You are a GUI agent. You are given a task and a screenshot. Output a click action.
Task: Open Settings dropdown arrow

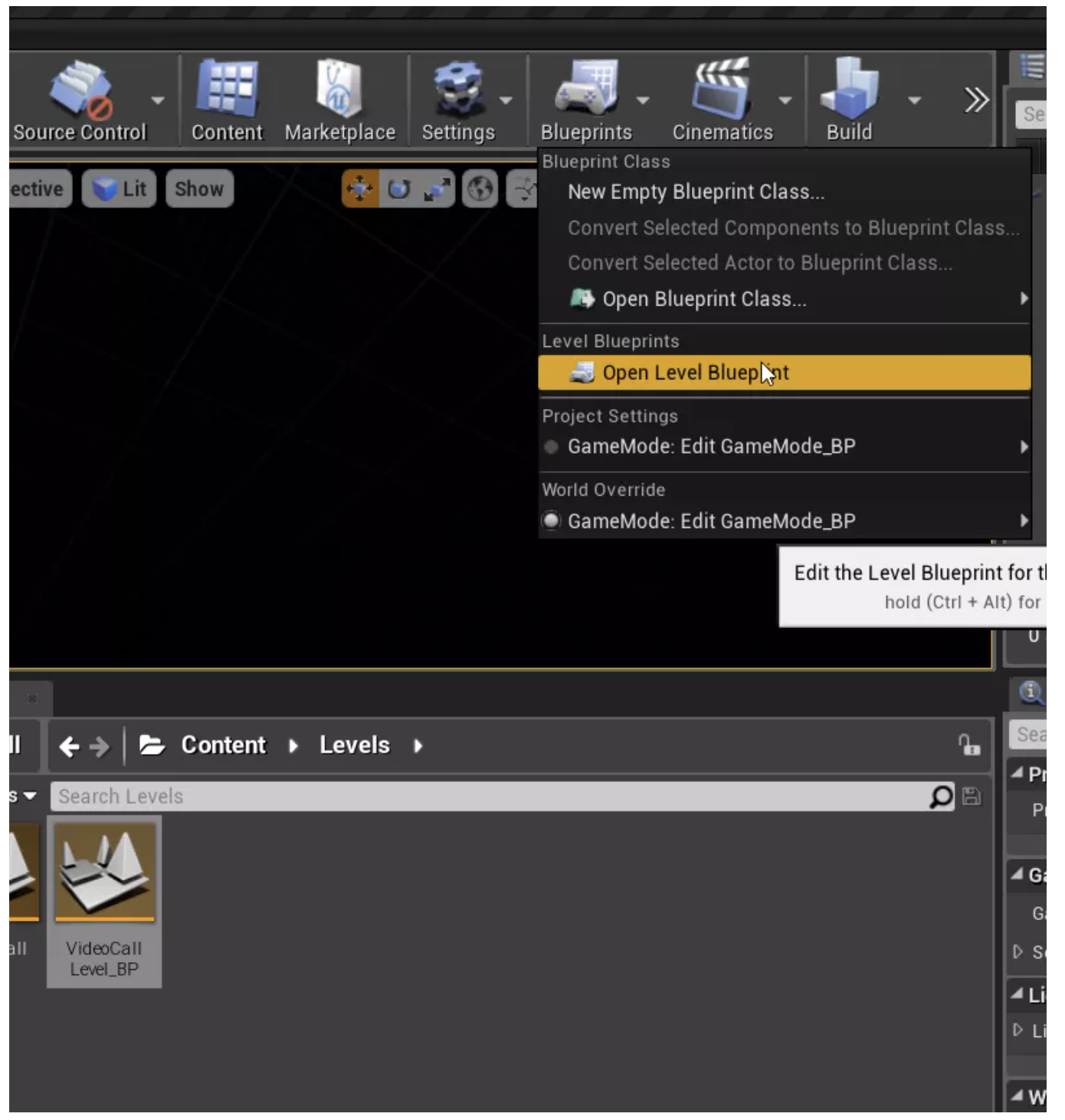506,100
